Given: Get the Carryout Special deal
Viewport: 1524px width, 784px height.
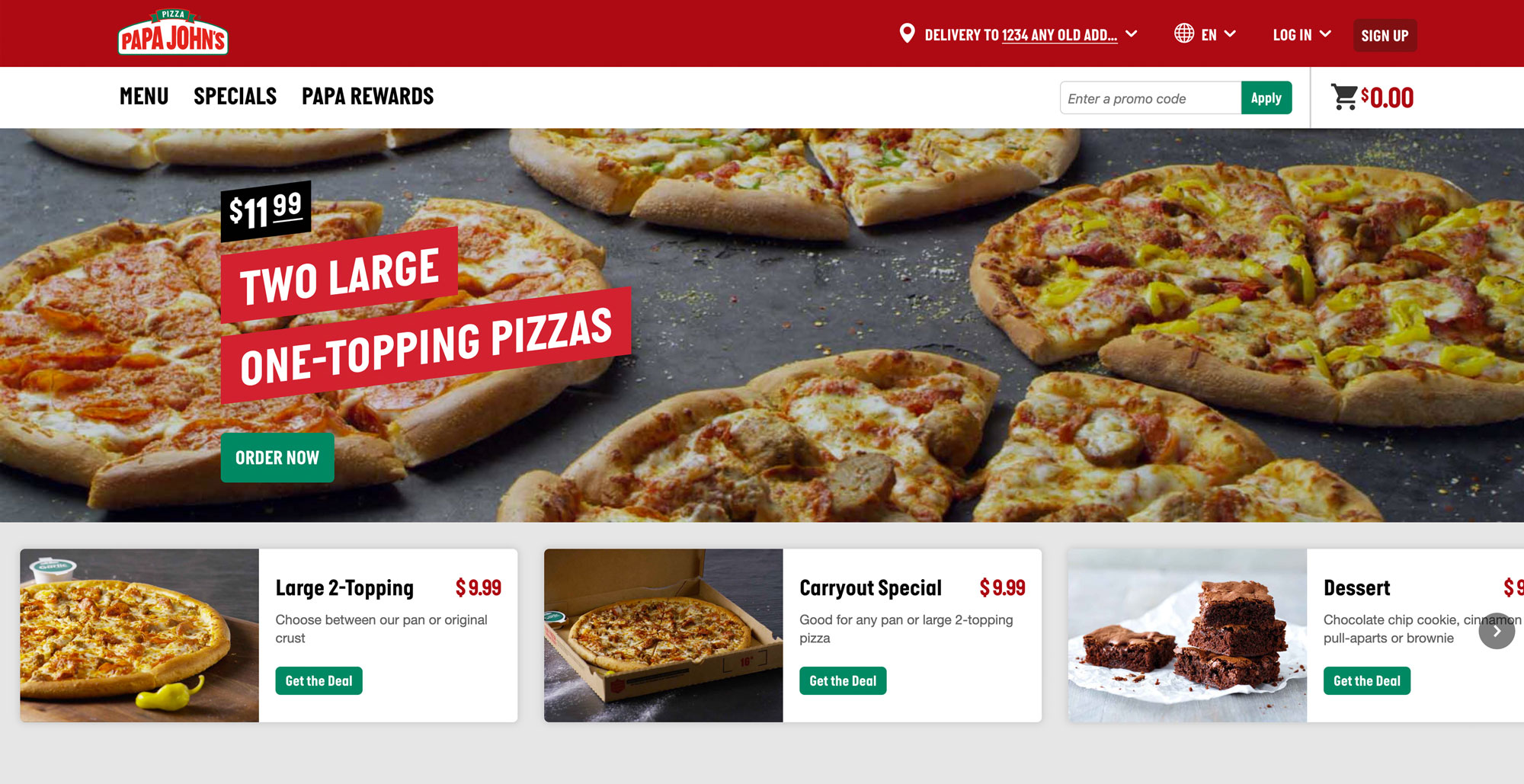Looking at the screenshot, I should pos(843,680).
